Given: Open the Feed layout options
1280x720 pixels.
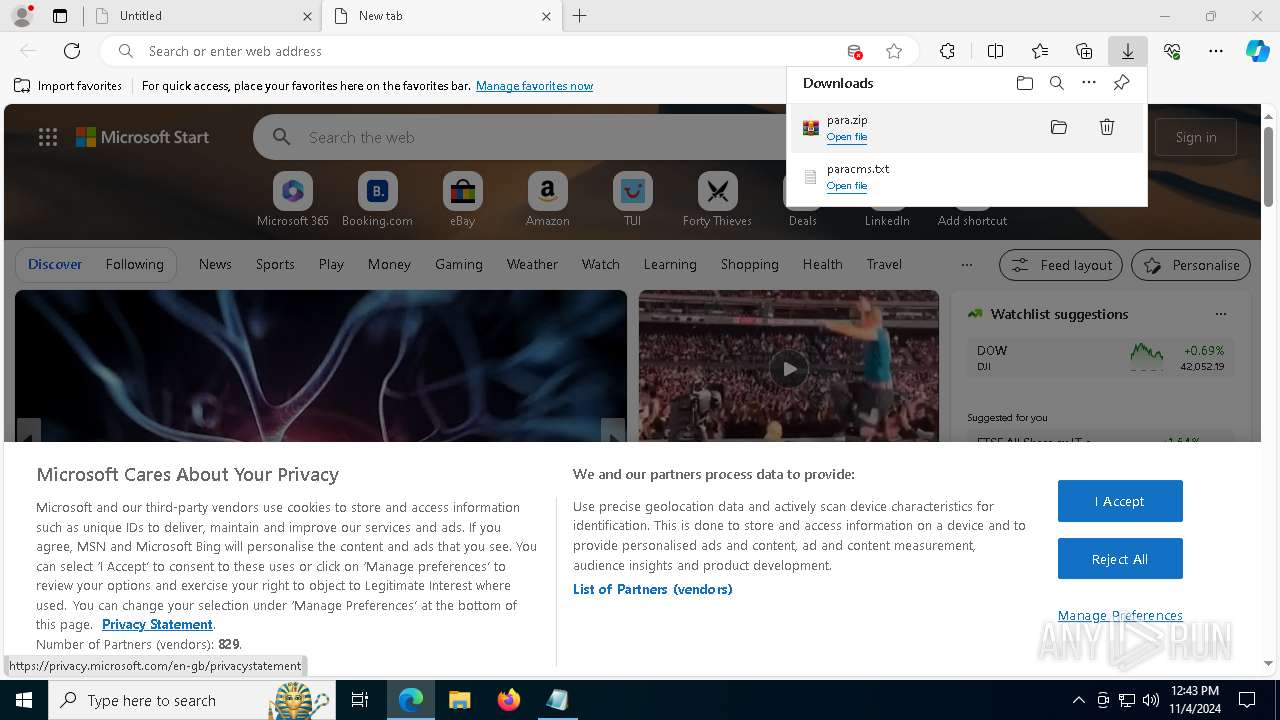Looking at the screenshot, I should click(1061, 265).
